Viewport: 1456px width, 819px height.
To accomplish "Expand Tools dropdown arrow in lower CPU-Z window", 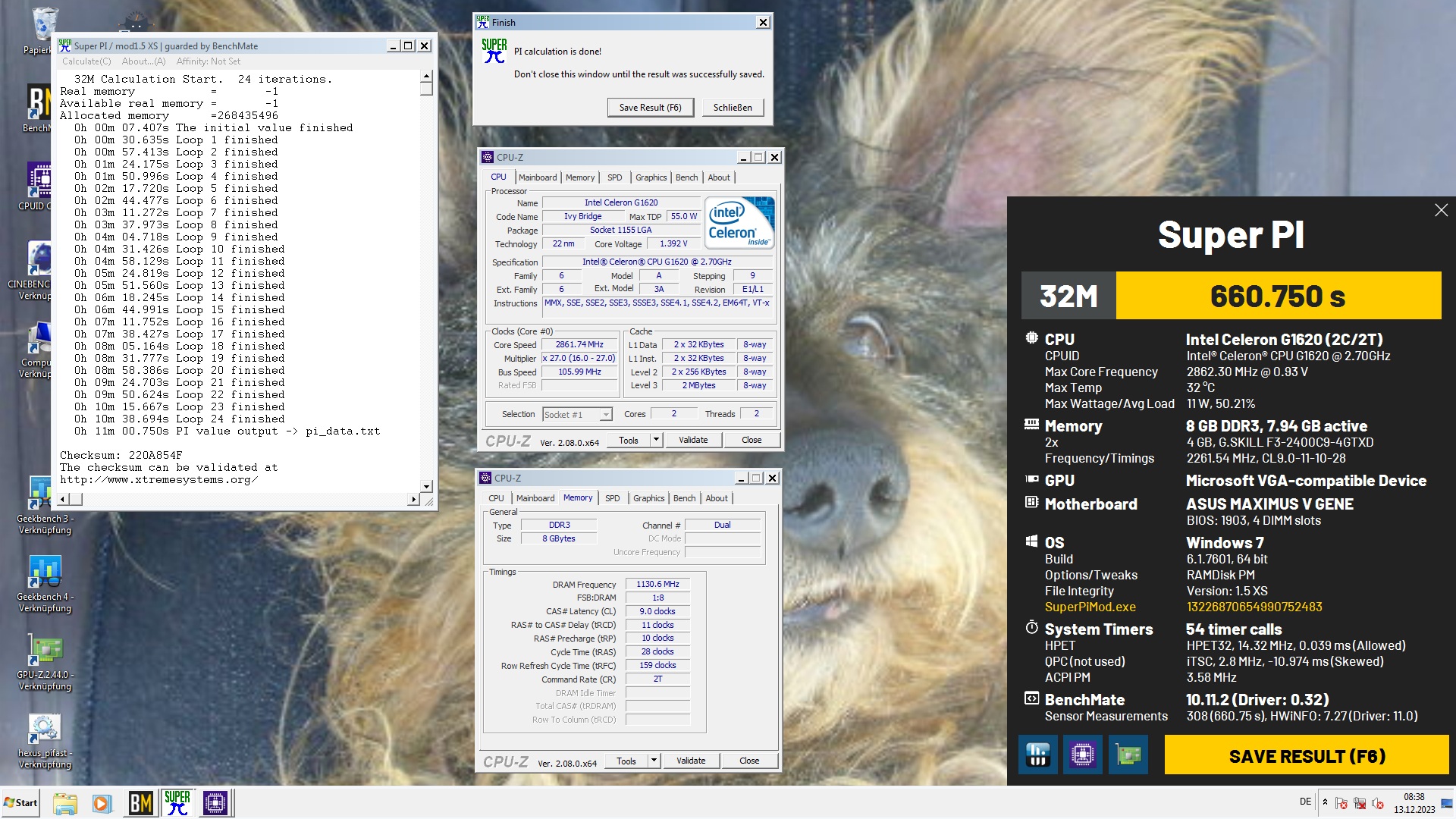I will [x=654, y=761].
